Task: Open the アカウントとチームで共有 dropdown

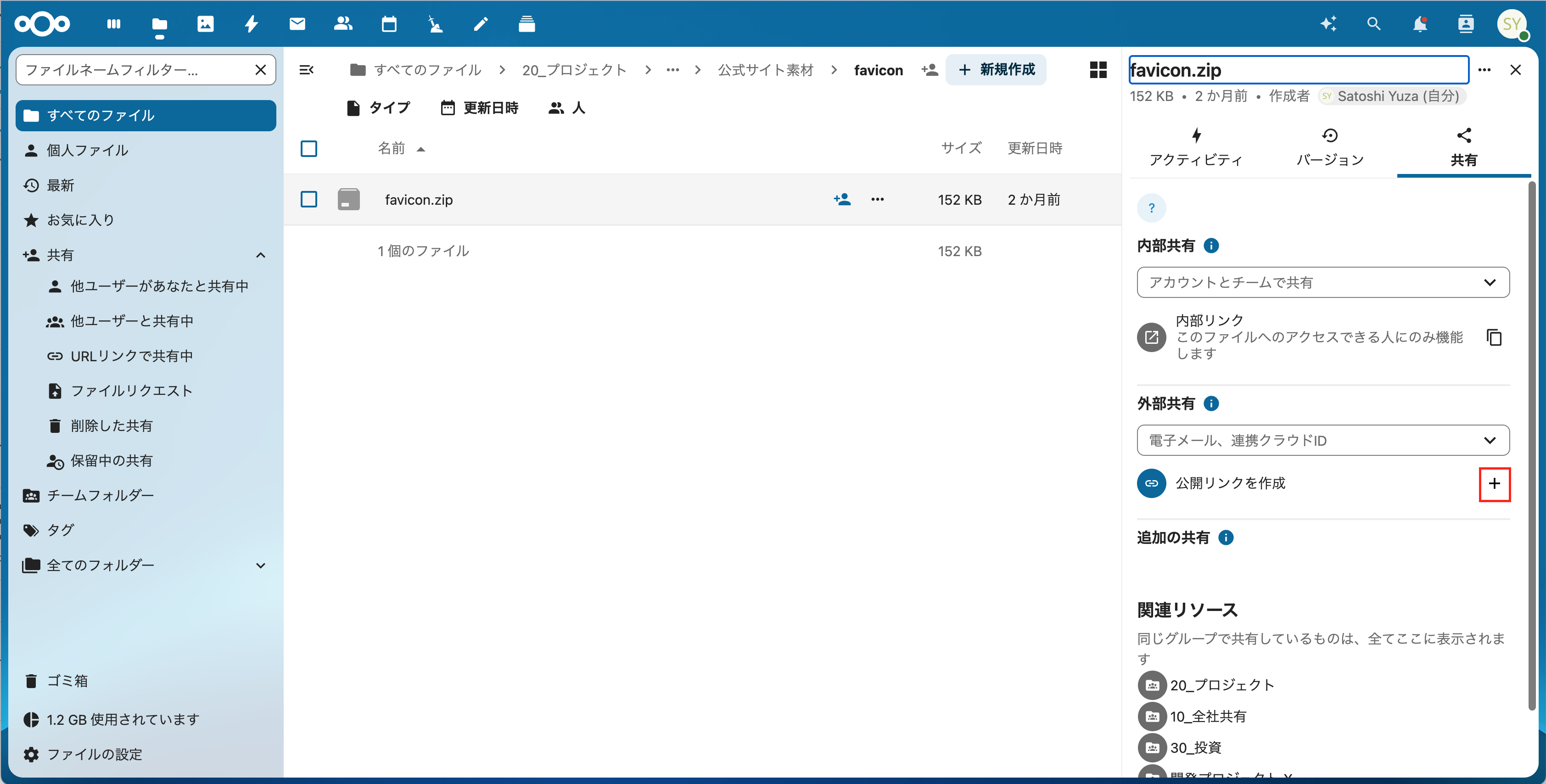Action: (x=1323, y=282)
